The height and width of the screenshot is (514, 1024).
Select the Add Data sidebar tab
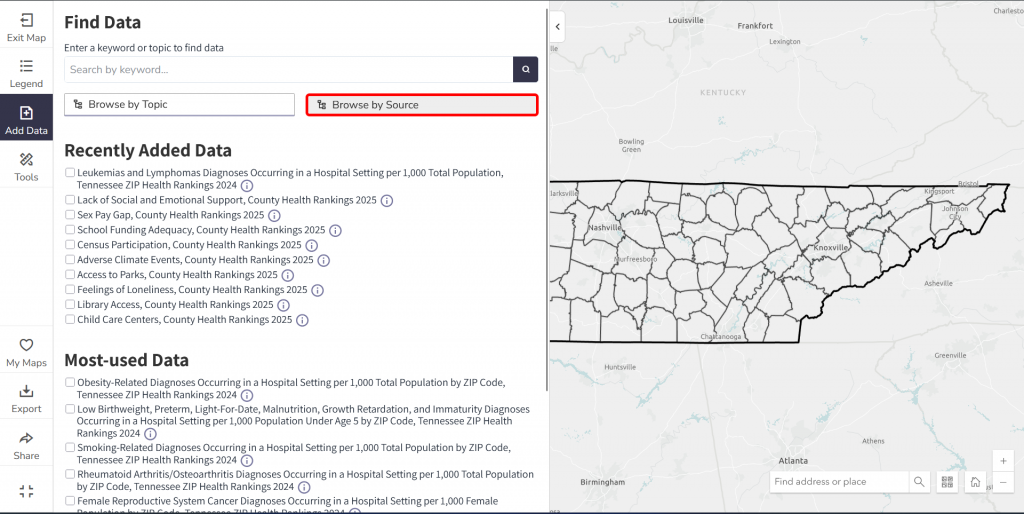pyautogui.click(x=26, y=120)
